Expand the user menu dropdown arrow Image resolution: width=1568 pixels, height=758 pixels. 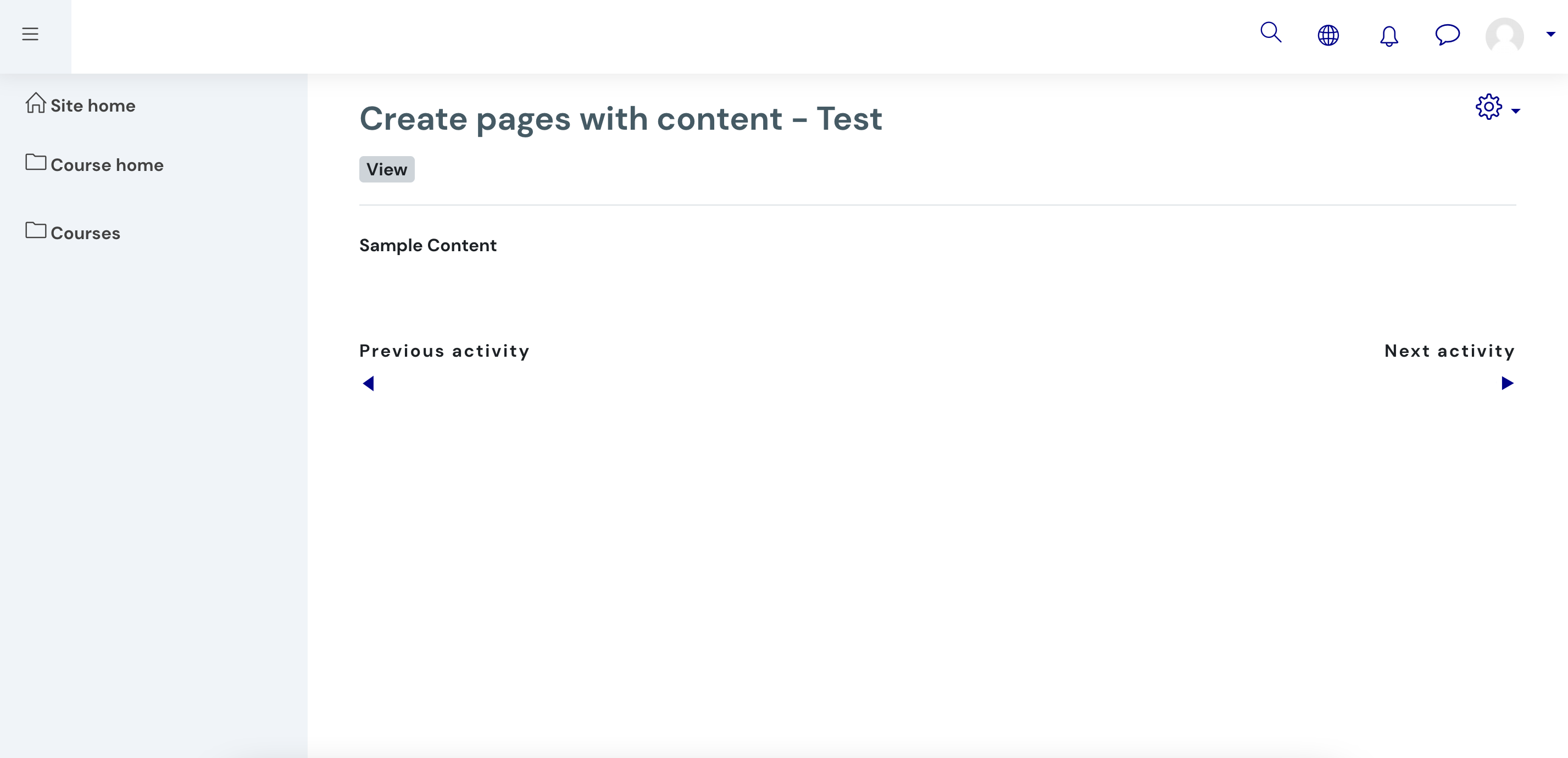(x=1550, y=34)
